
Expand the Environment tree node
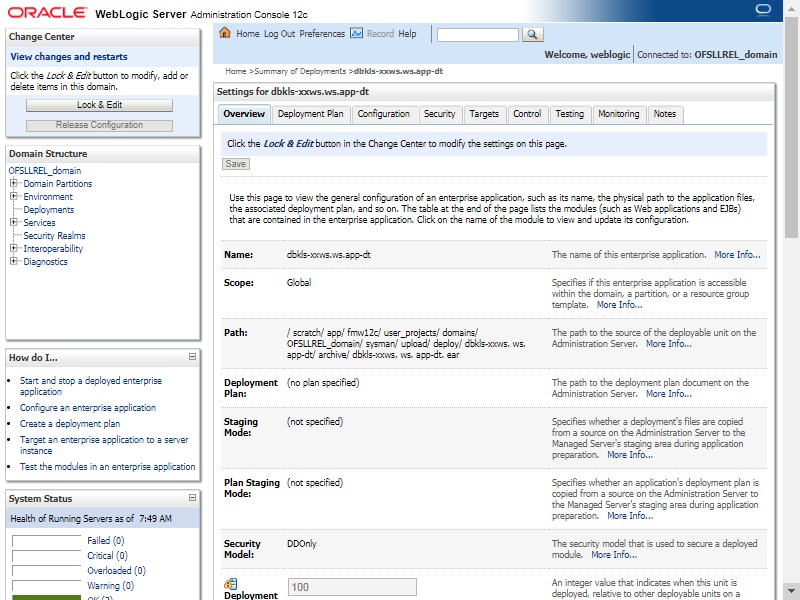[x=14, y=196]
